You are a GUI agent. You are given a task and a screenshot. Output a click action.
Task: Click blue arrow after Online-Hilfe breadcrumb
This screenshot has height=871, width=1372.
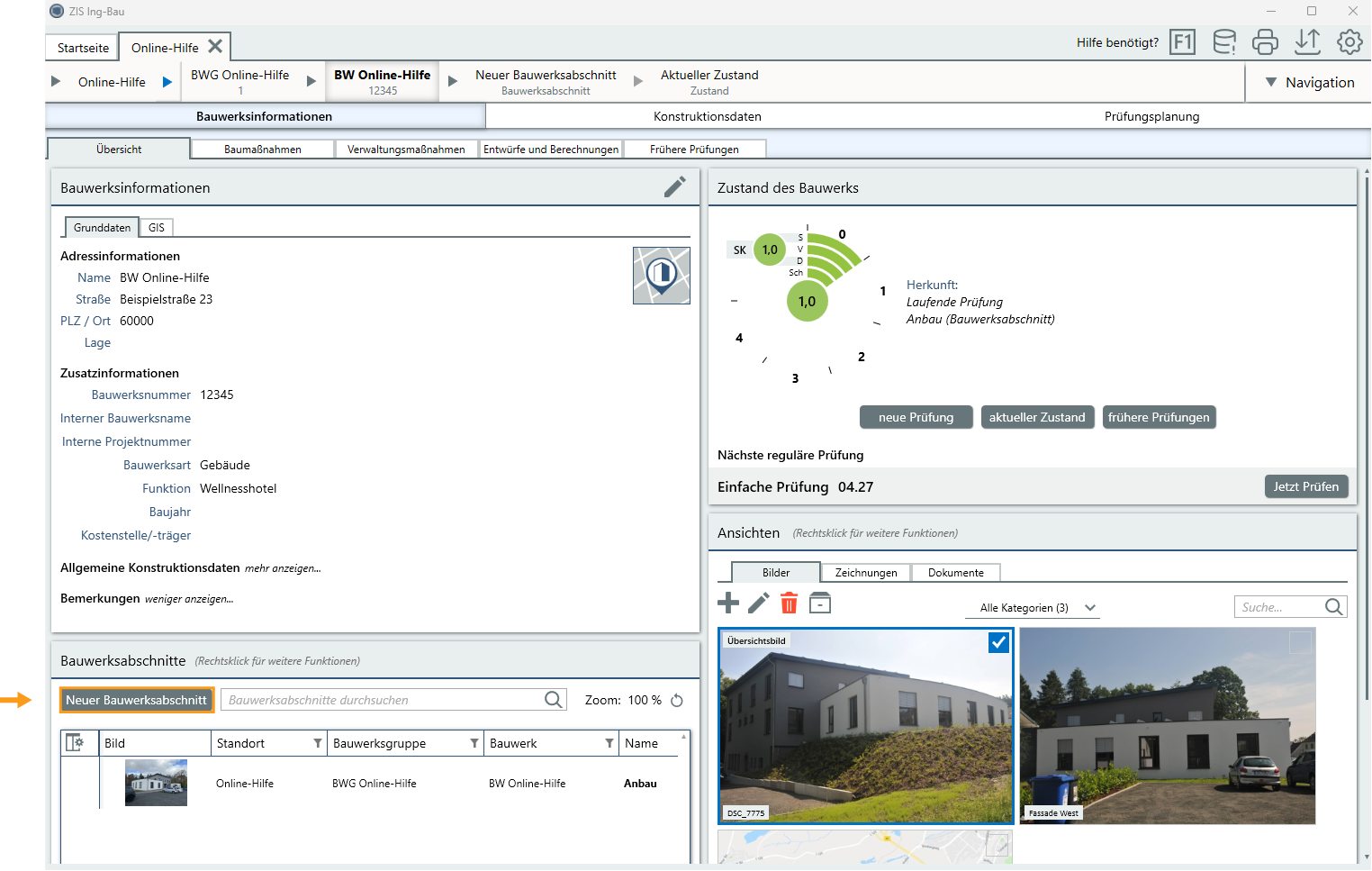[x=167, y=82]
